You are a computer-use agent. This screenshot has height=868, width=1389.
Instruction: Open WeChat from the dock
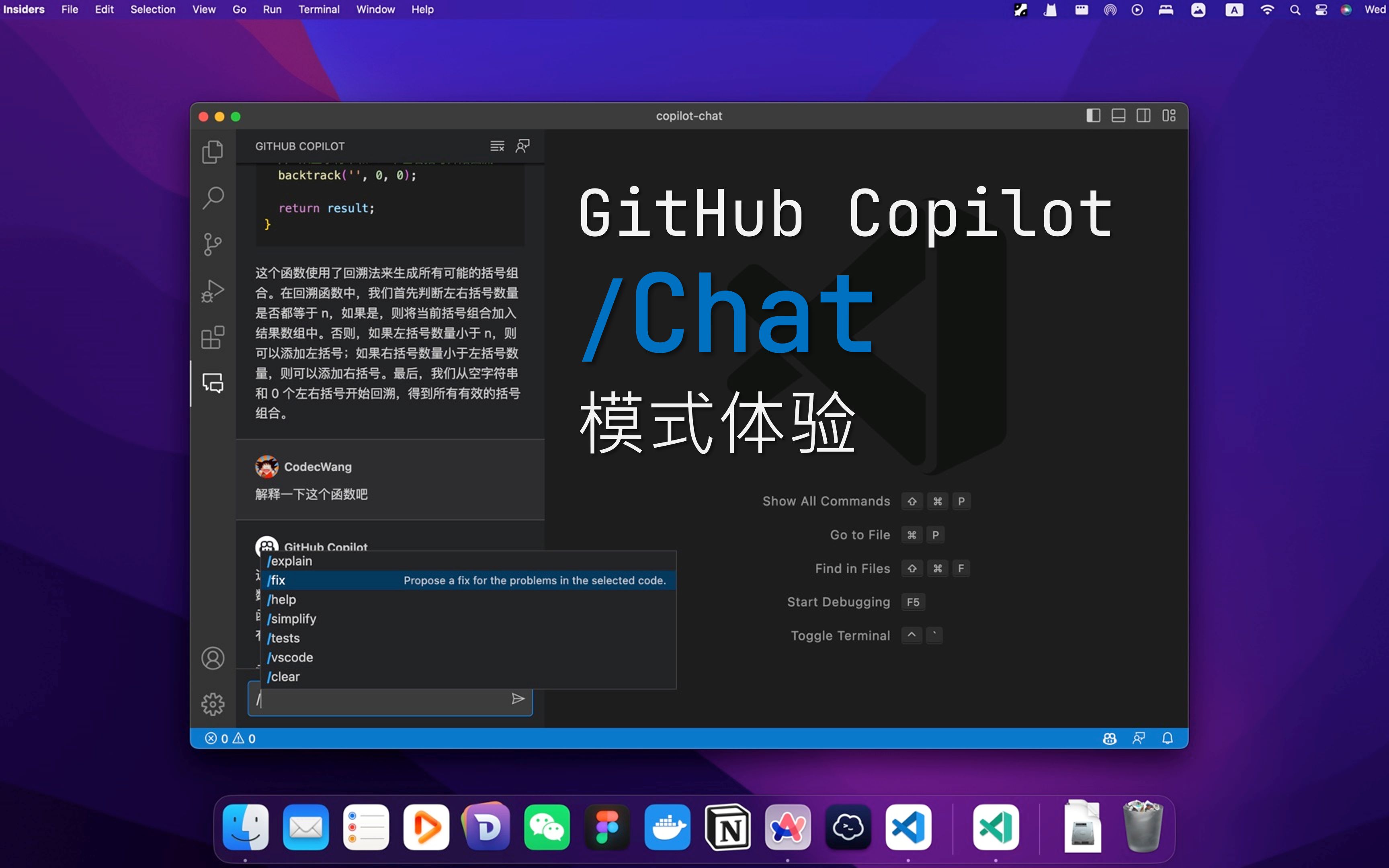click(547, 827)
